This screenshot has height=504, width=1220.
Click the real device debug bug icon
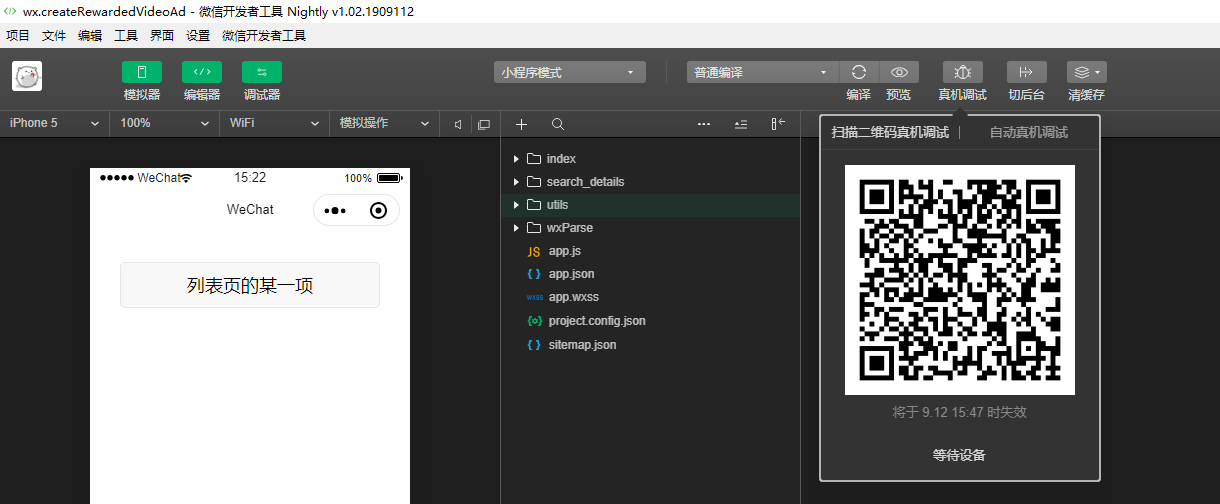pyautogui.click(x=963, y=72)
